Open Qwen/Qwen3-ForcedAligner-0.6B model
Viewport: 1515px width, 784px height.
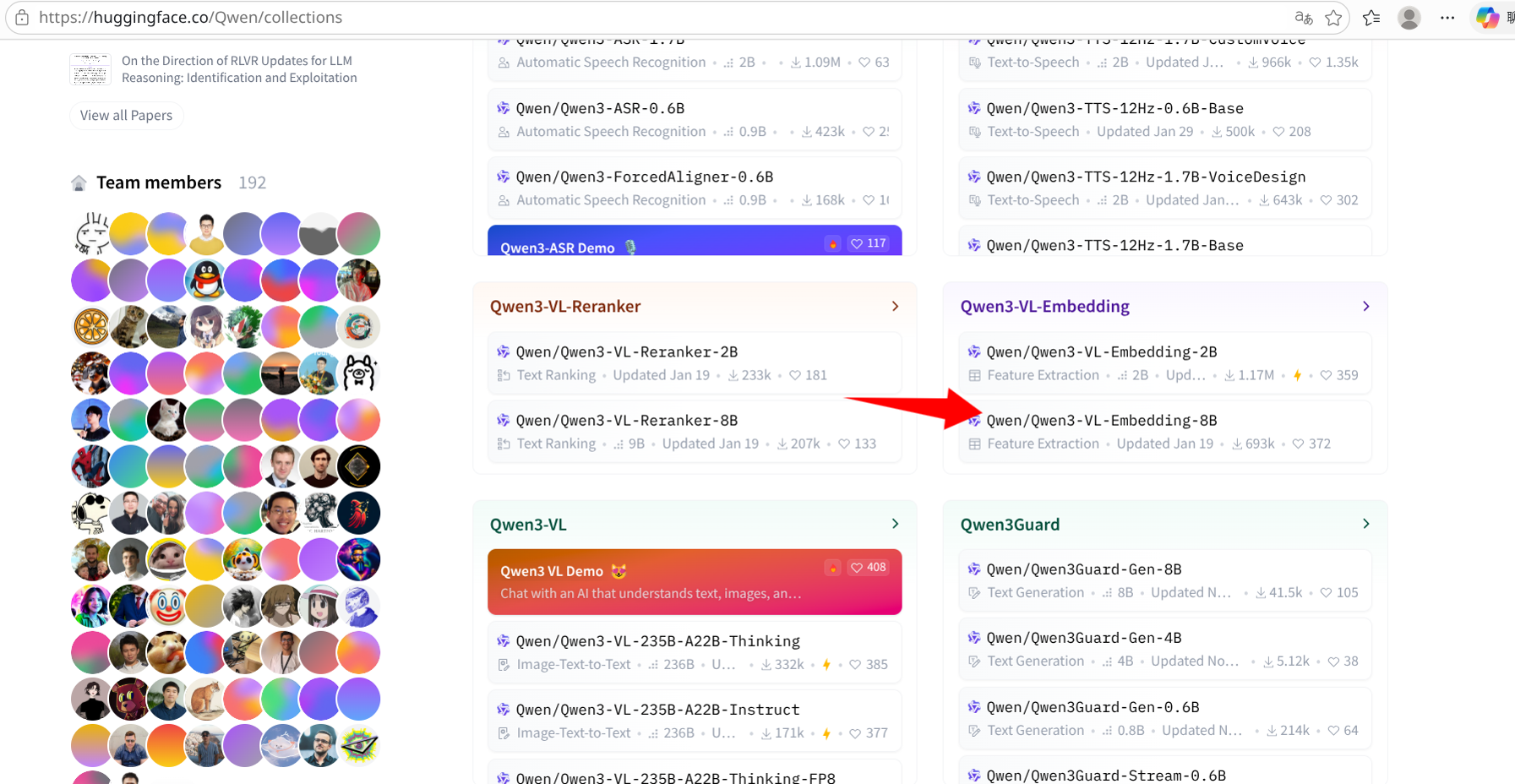pyautogui.click(x=645, y=177)
